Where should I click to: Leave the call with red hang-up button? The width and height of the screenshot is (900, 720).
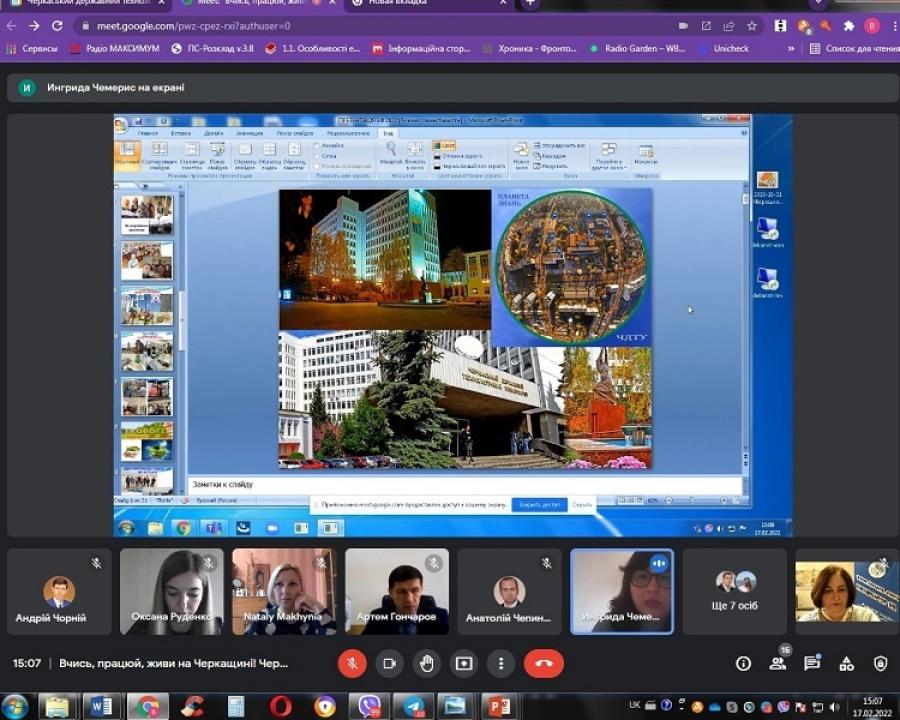(x=544, y=664)
